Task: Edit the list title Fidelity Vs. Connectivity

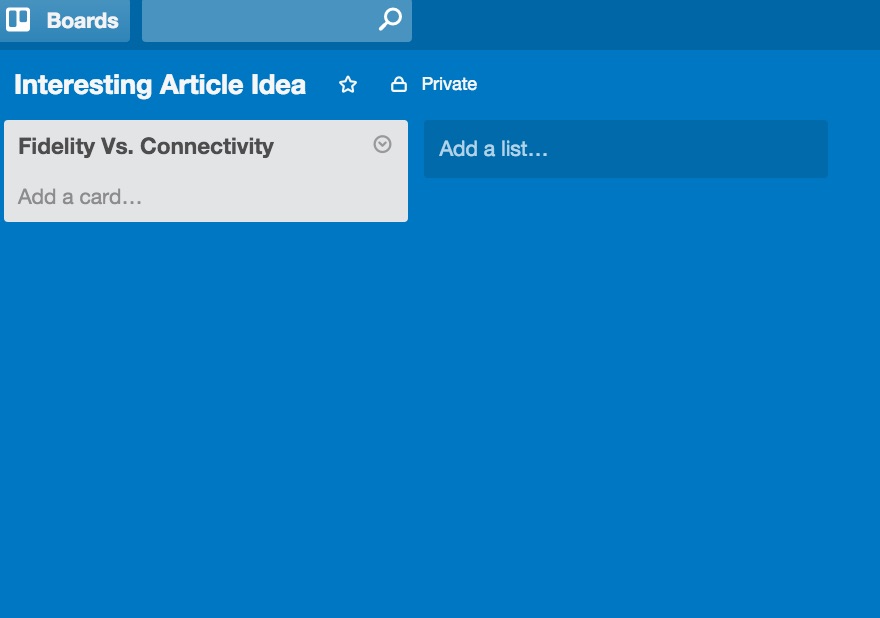Action: pos(146,147)
